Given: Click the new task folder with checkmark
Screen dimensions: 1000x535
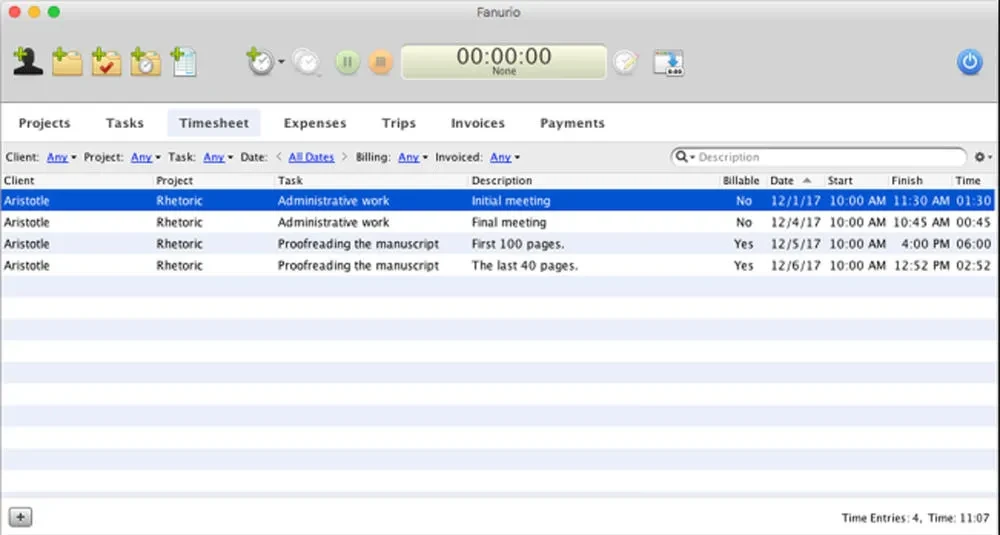Looking at the screenshot, I should (x=106, y=62).
